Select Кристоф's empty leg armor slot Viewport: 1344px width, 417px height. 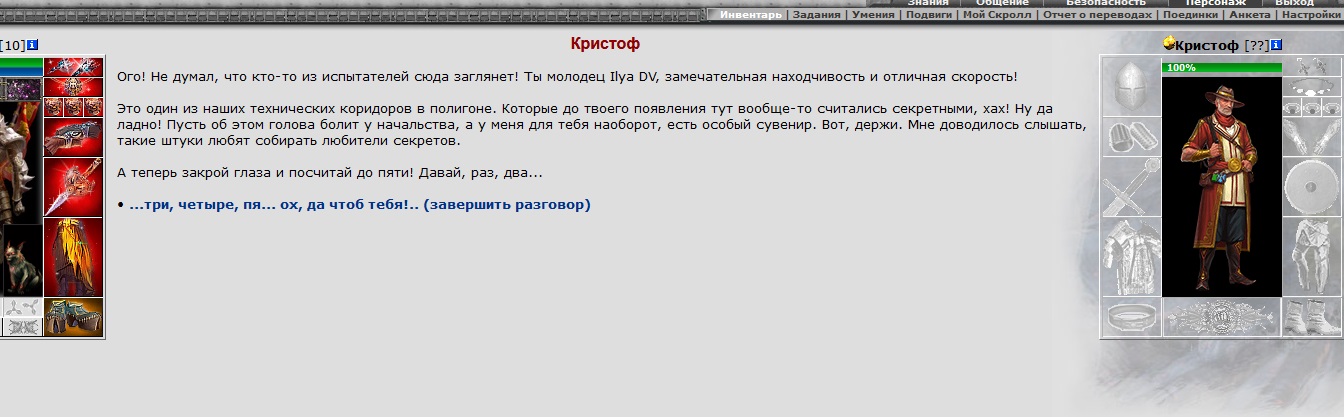pyautogui.click(x=1312, y=257)
